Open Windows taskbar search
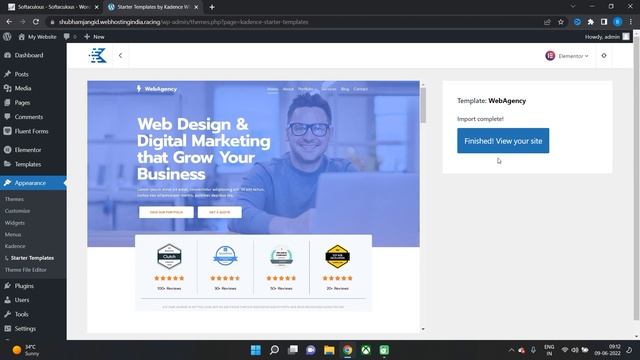This screenshot has height=360, width=640. pos(274,350)
